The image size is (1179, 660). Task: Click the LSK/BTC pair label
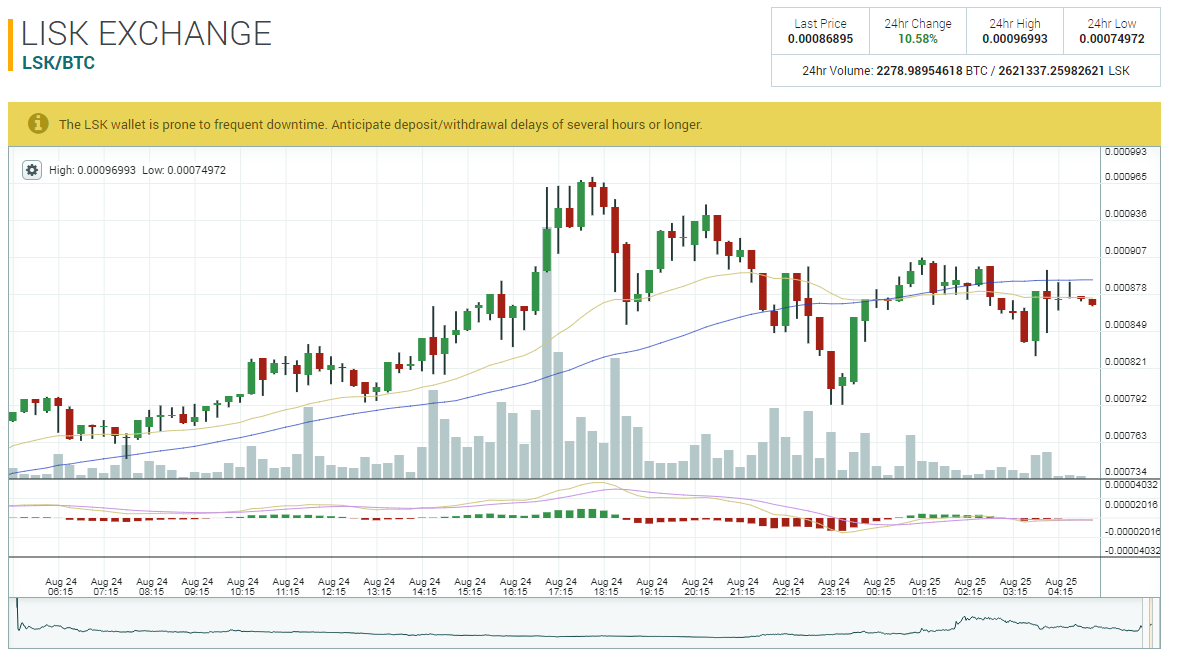tap(59, 63)
